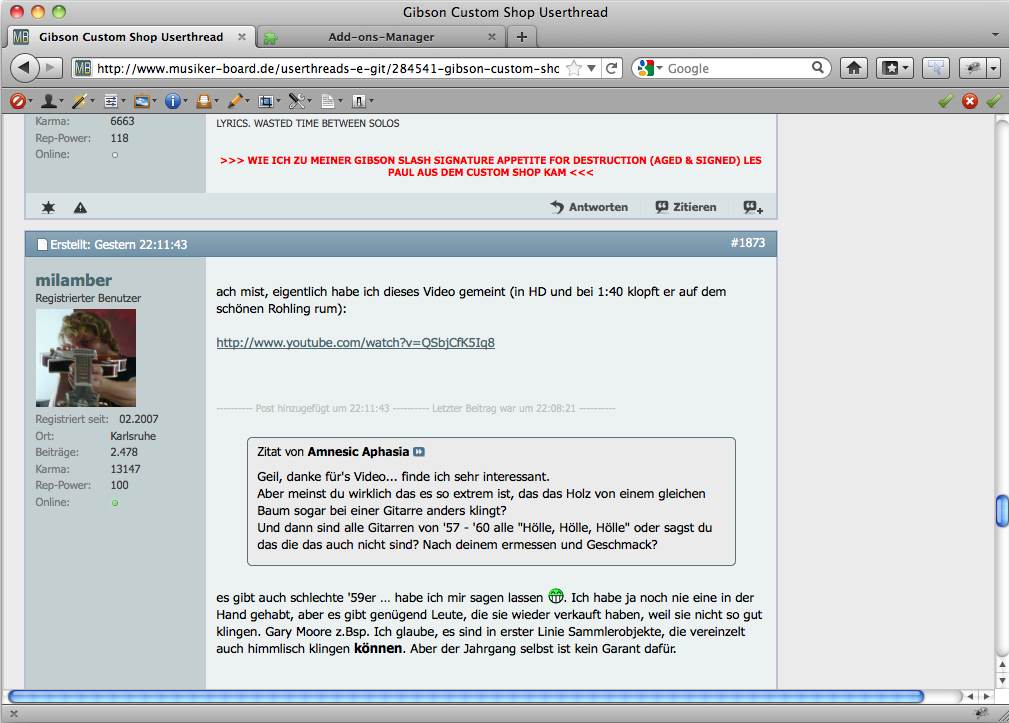Screen dimensions: 1009x723
Task: Click the horizontal scrollbar left arrow
Action: point(970,696)
